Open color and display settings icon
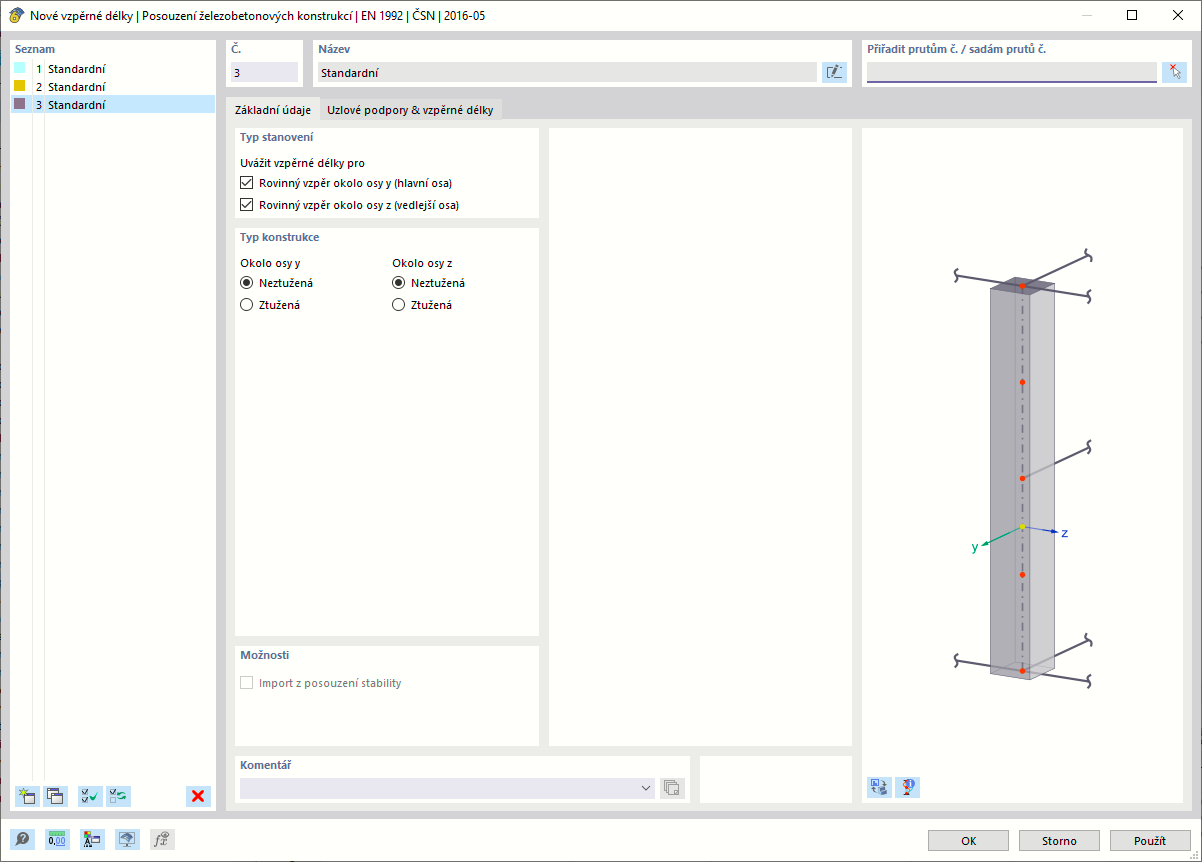 [92, 840]
